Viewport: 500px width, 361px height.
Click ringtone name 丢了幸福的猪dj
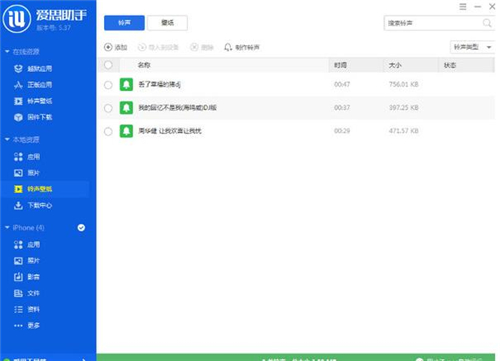[x=160, y=84]
